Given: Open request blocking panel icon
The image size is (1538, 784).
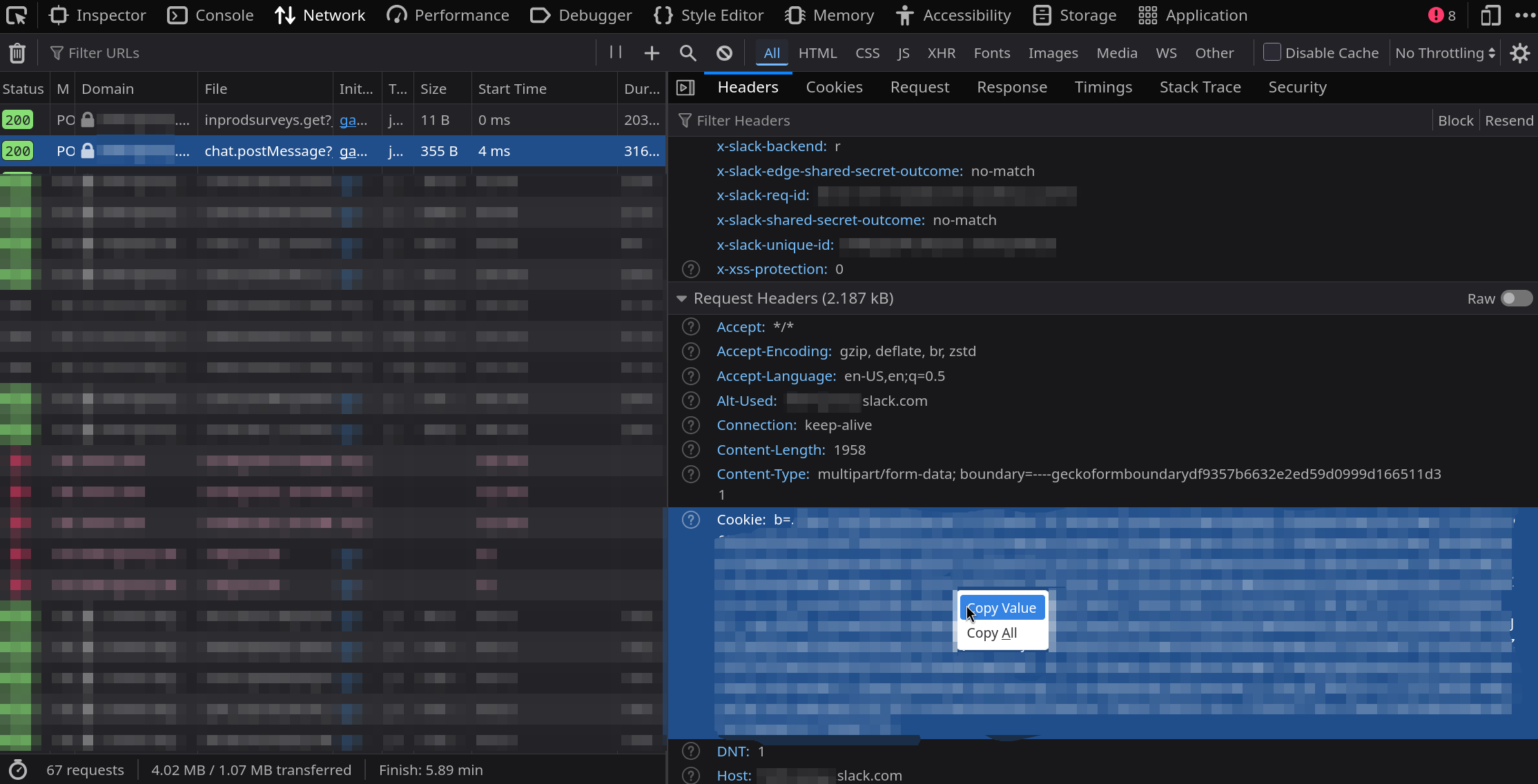Looking at the screenshot, I should pos(724,53).
